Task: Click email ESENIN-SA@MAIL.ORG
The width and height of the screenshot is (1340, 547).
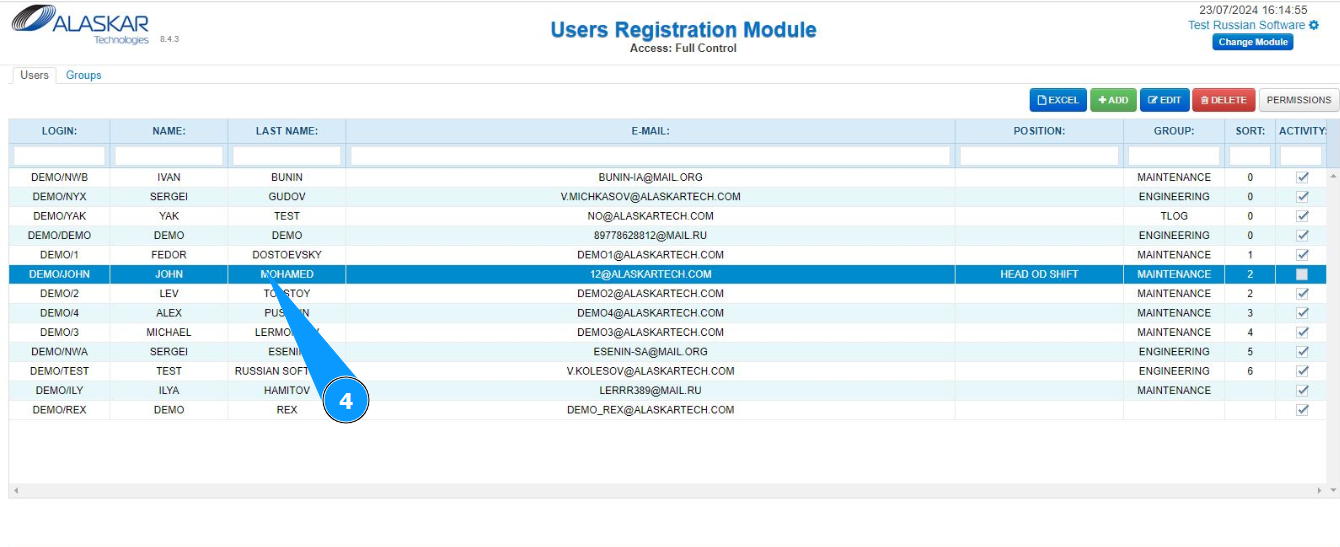Action: 650,352
